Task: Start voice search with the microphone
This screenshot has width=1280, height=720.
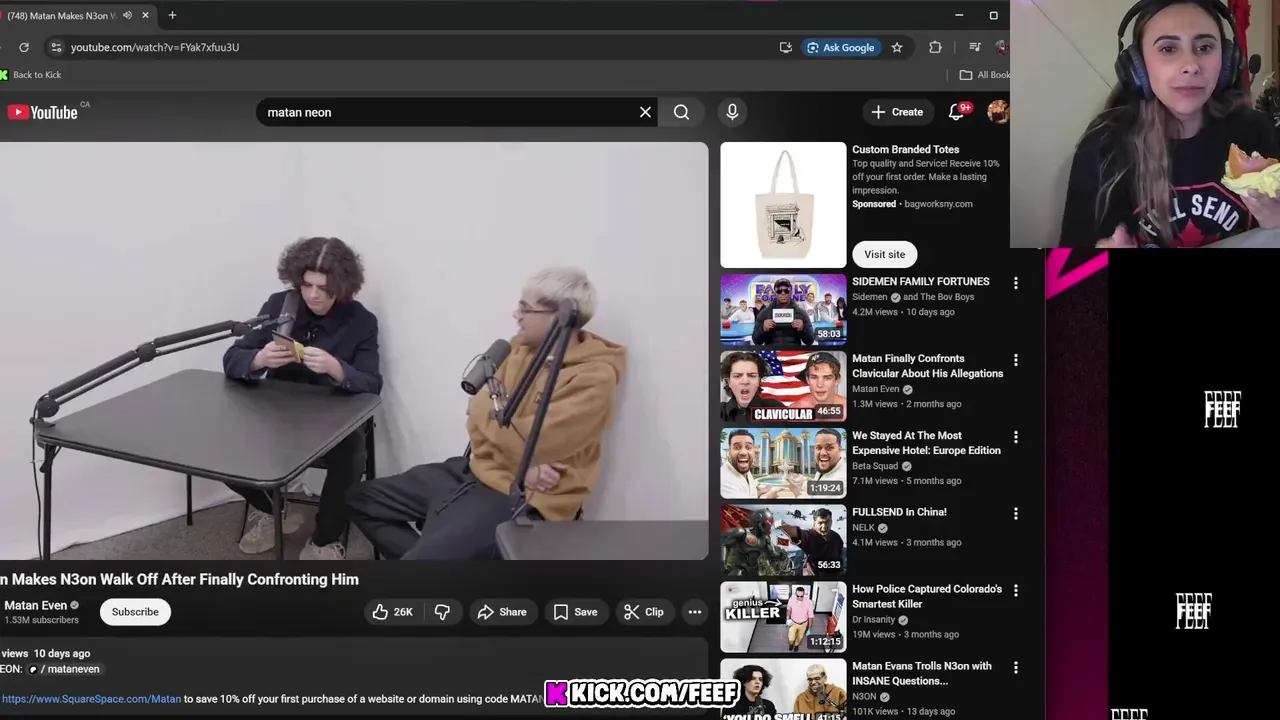Action: 732,112
